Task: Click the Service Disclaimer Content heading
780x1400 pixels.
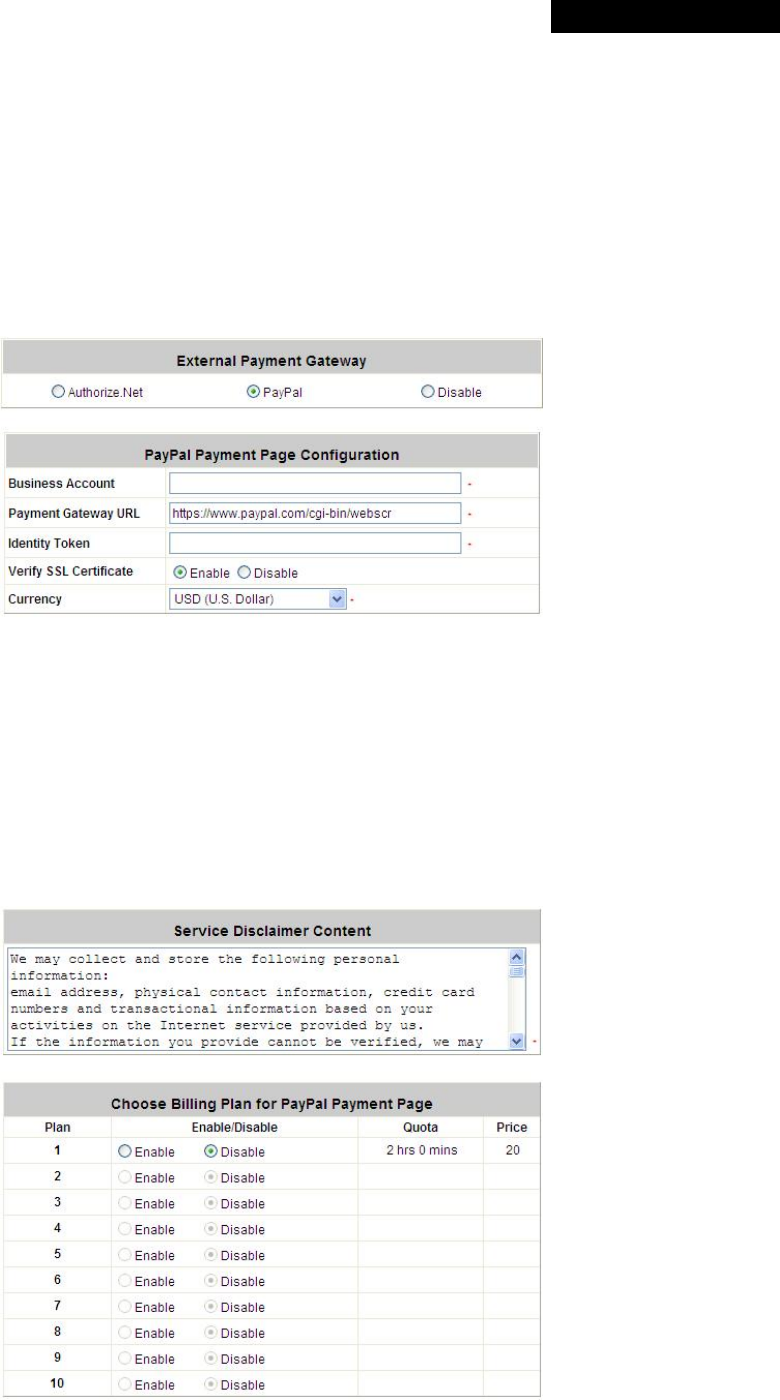Action: 272,931
